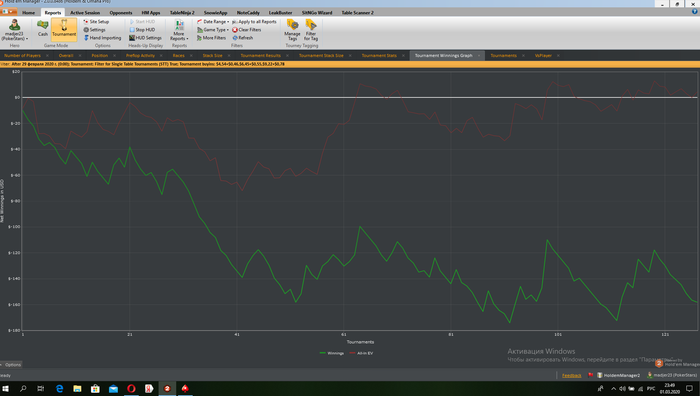Open Settings in the Options group
This screenshot has height=396, width=700.
(x=94, y=29)
